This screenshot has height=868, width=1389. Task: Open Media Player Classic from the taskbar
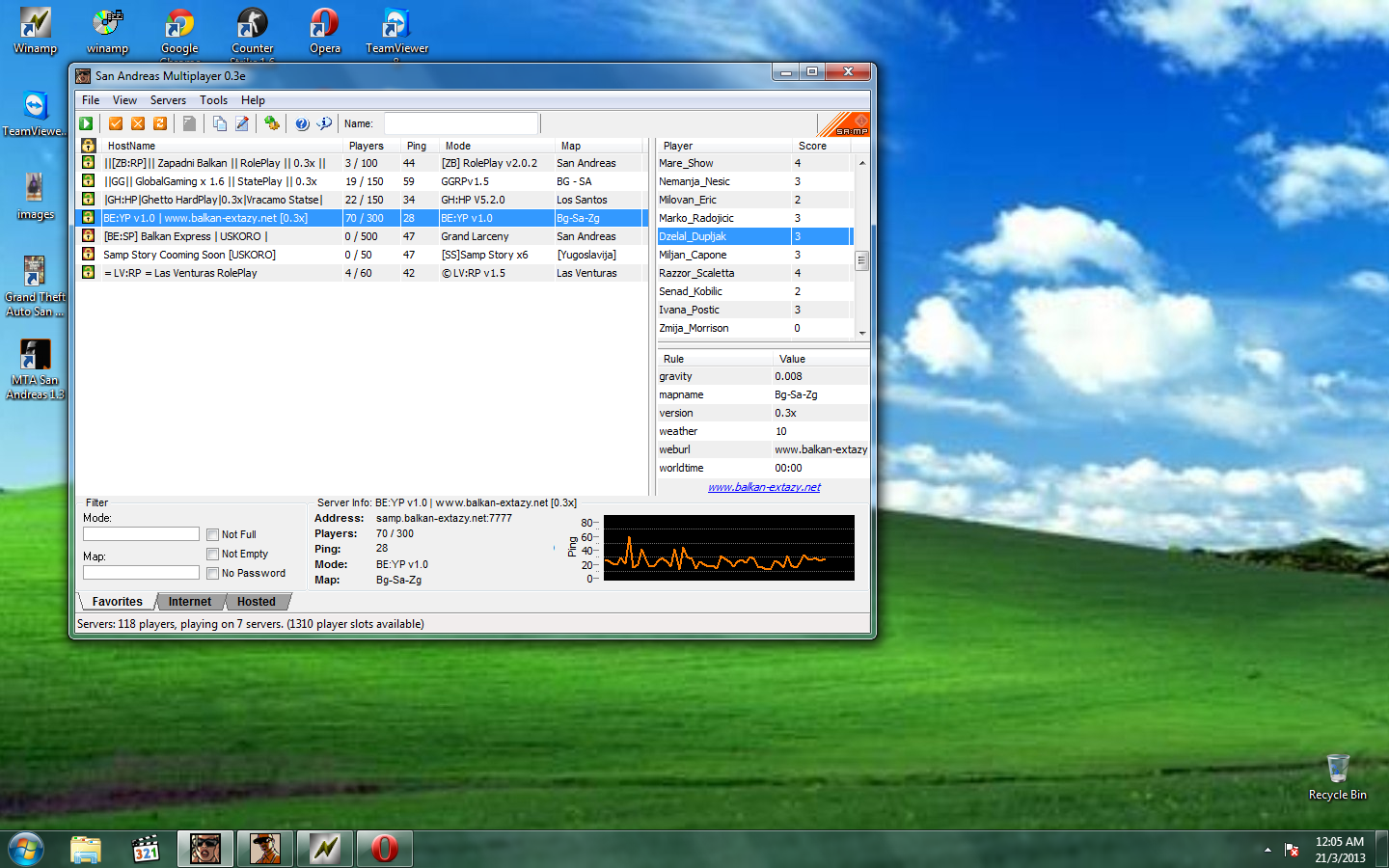(146, 849)
